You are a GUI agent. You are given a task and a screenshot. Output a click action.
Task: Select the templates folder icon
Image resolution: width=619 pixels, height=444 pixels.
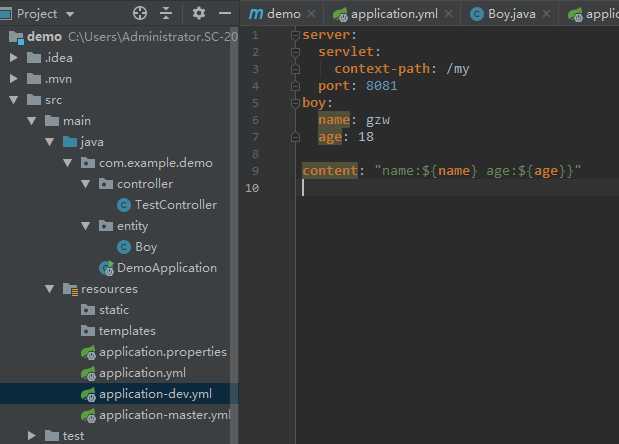point(88,331)
